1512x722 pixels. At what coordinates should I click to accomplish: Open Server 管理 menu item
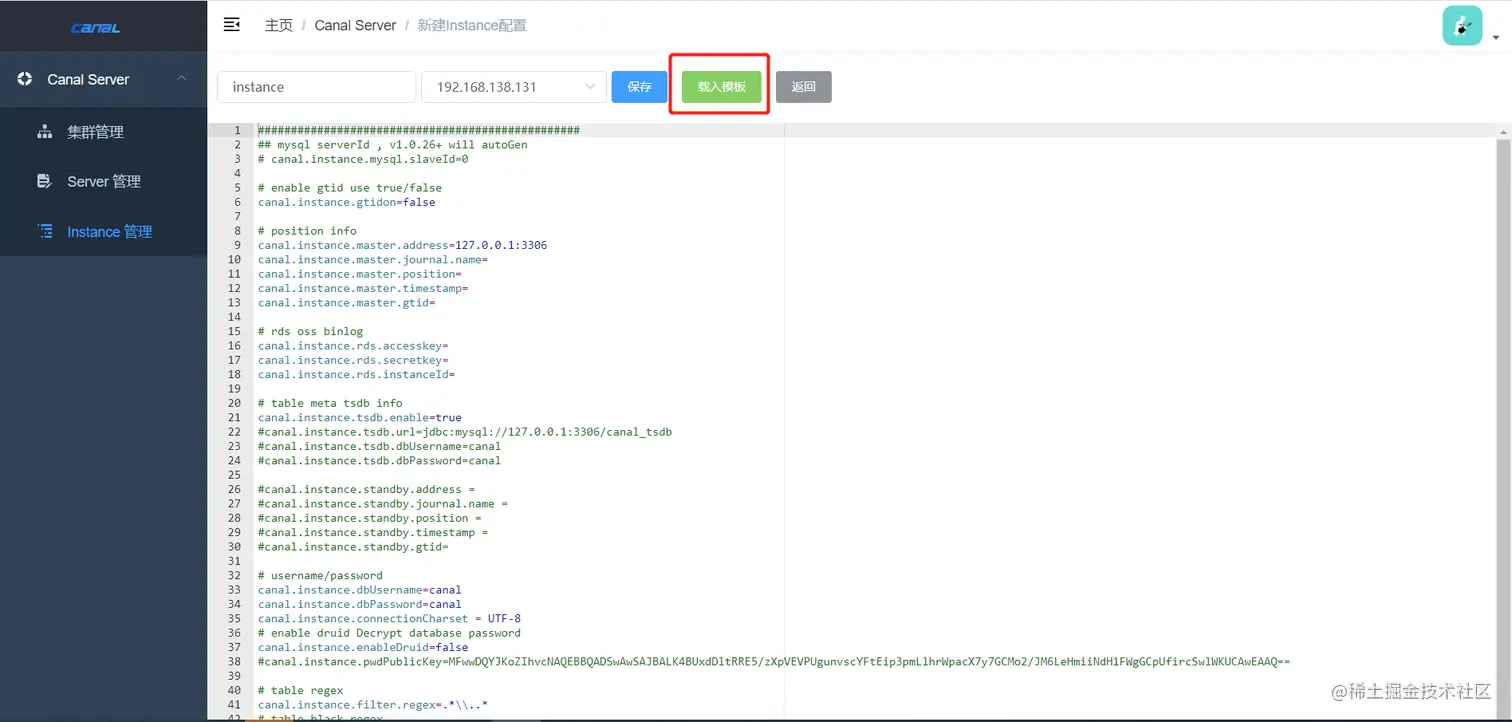click(x=104, y=182)
